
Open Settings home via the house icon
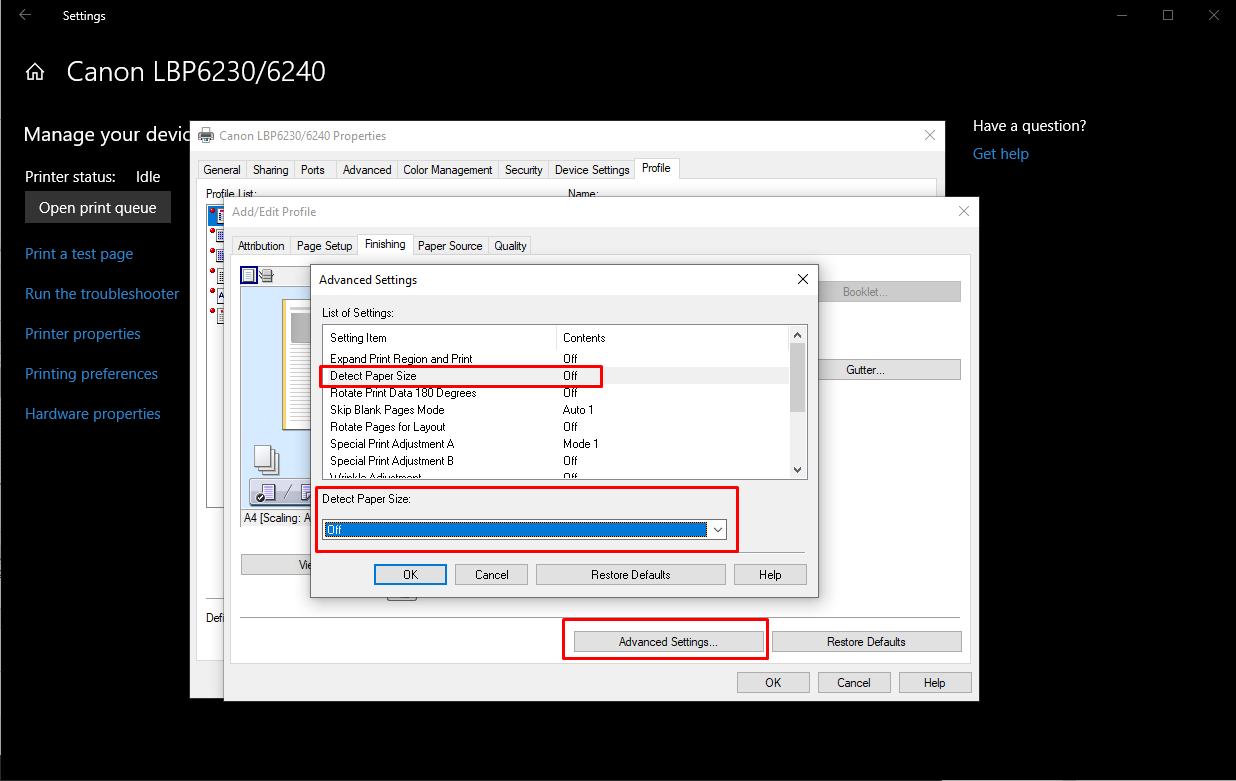[35, 72]
